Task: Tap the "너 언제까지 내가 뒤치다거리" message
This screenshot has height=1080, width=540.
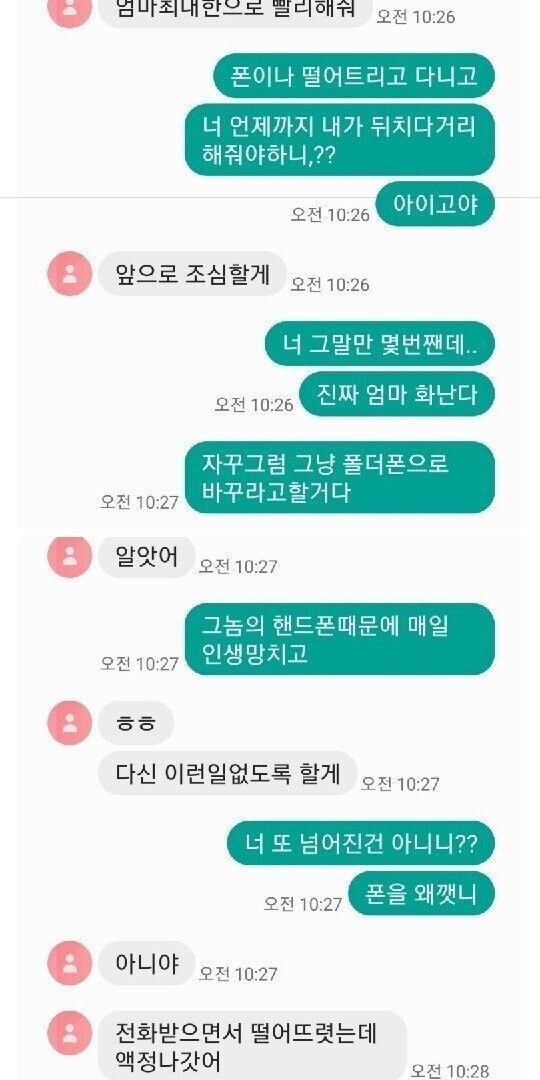Action: pyautogui.click(x=340, y=140)
